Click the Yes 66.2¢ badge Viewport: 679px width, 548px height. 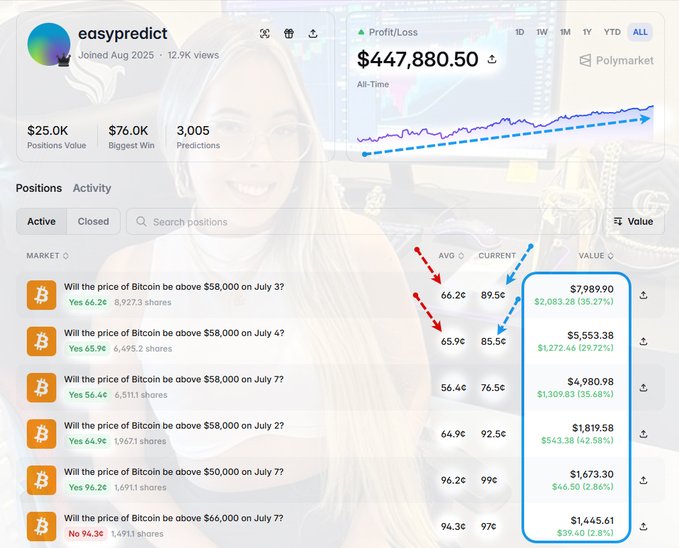(x=87, y=302)
